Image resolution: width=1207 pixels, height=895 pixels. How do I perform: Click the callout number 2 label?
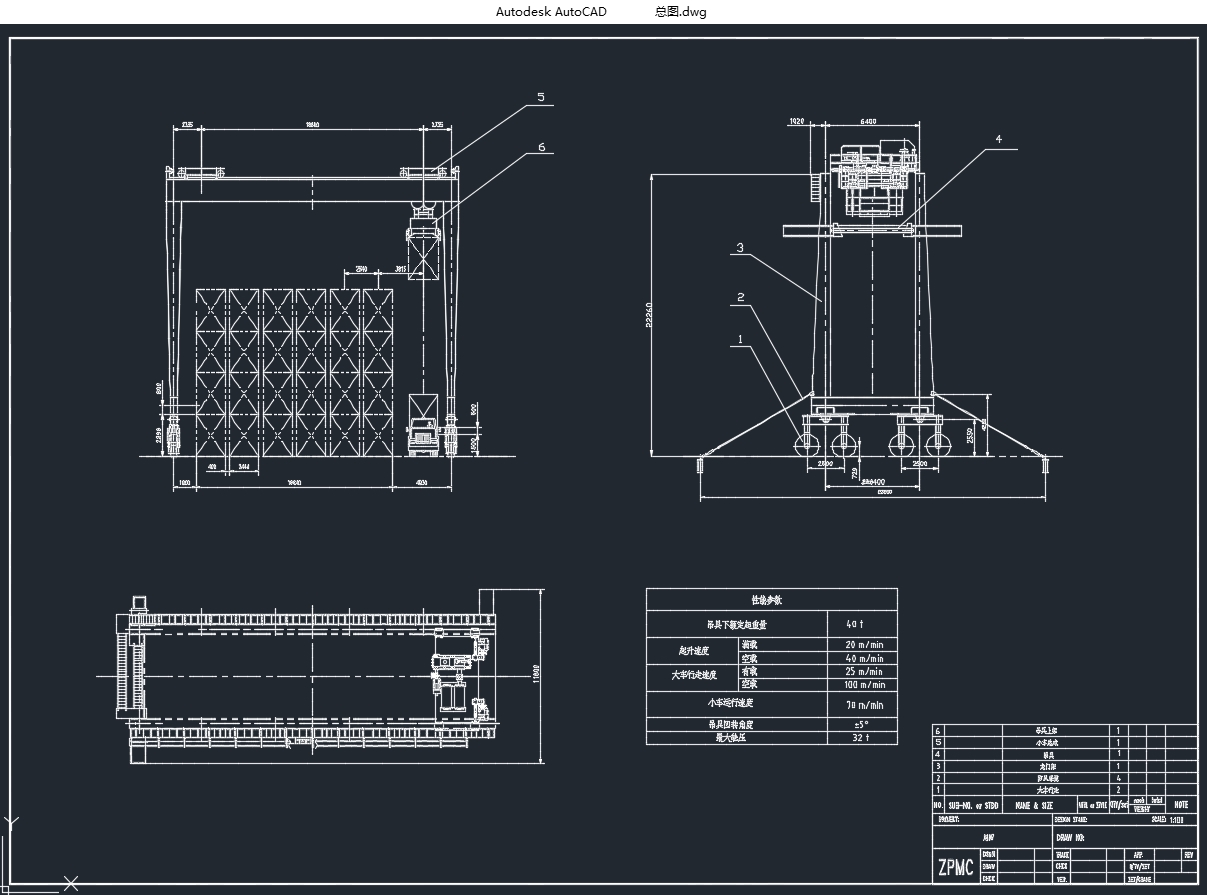[x=741, y=297]
